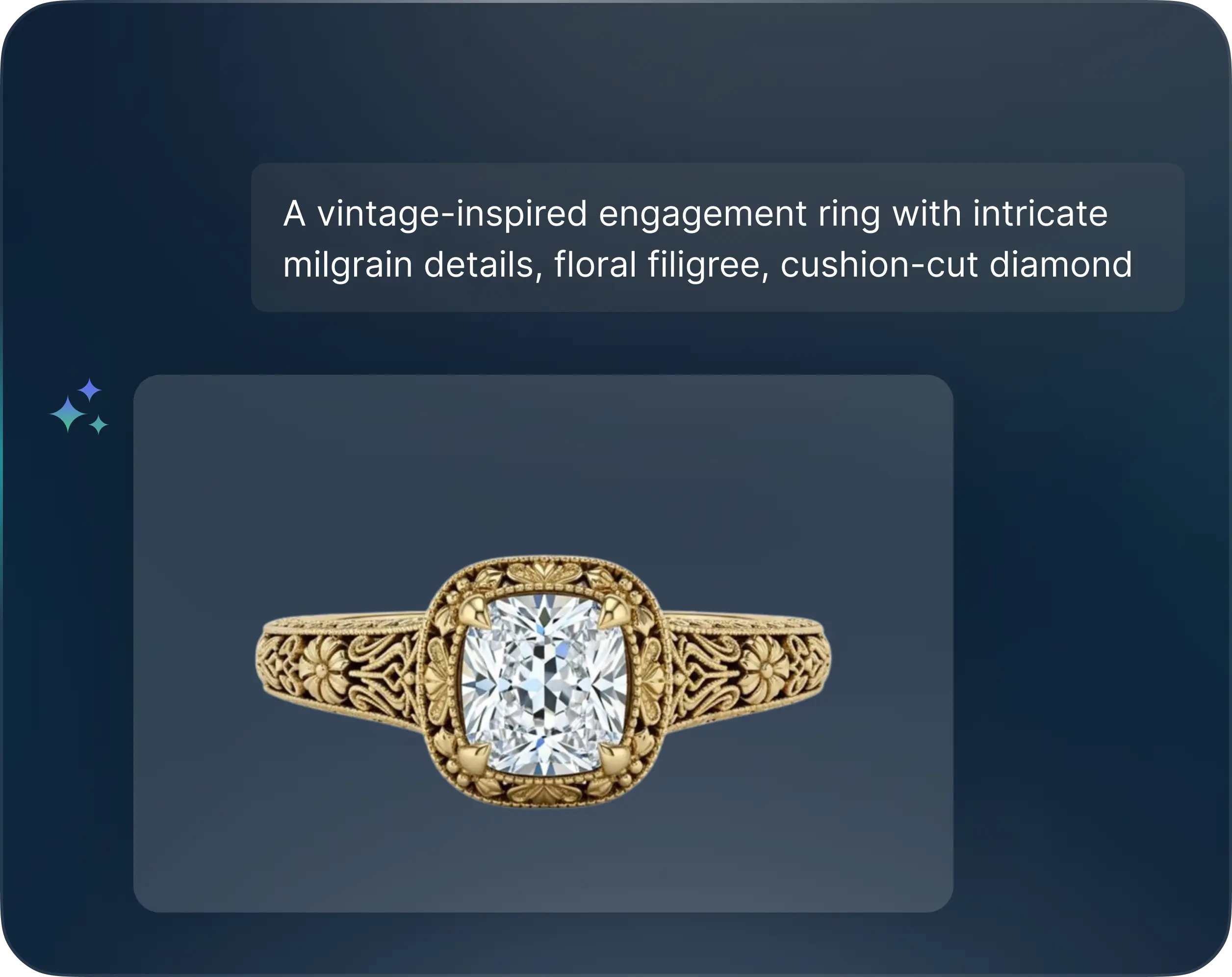Click the top-left gold prong
Viewport: 1232px width, 977px height.
[x=475, y=610]
